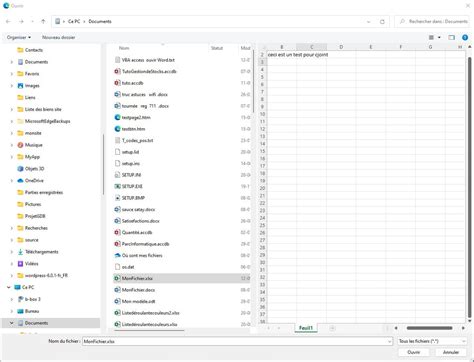Create a Nouveau dossier
The height and width of the screenshot is (362, 474).
click(x=58, y=37)
